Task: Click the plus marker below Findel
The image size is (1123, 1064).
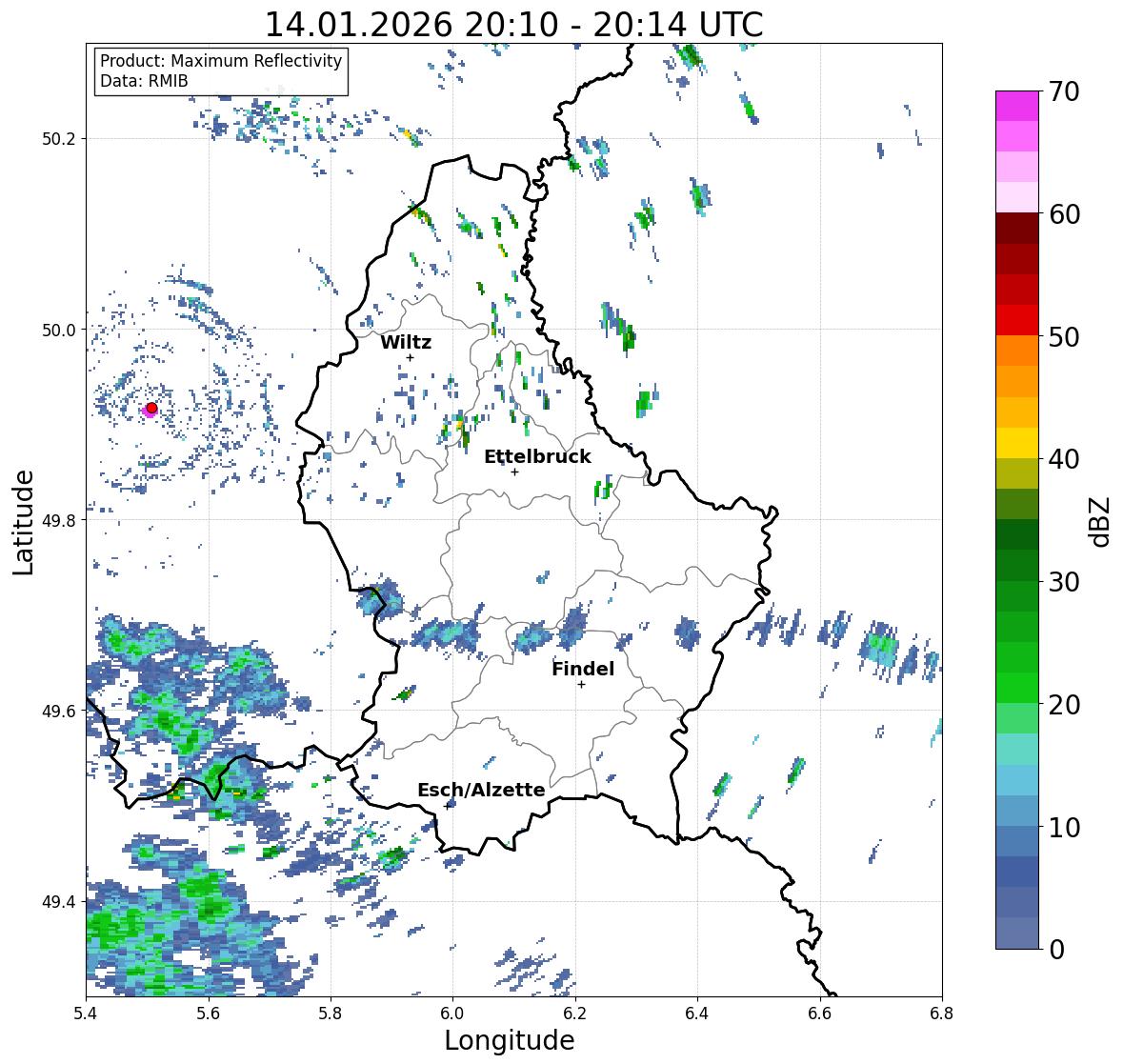Action: point(582,685)
